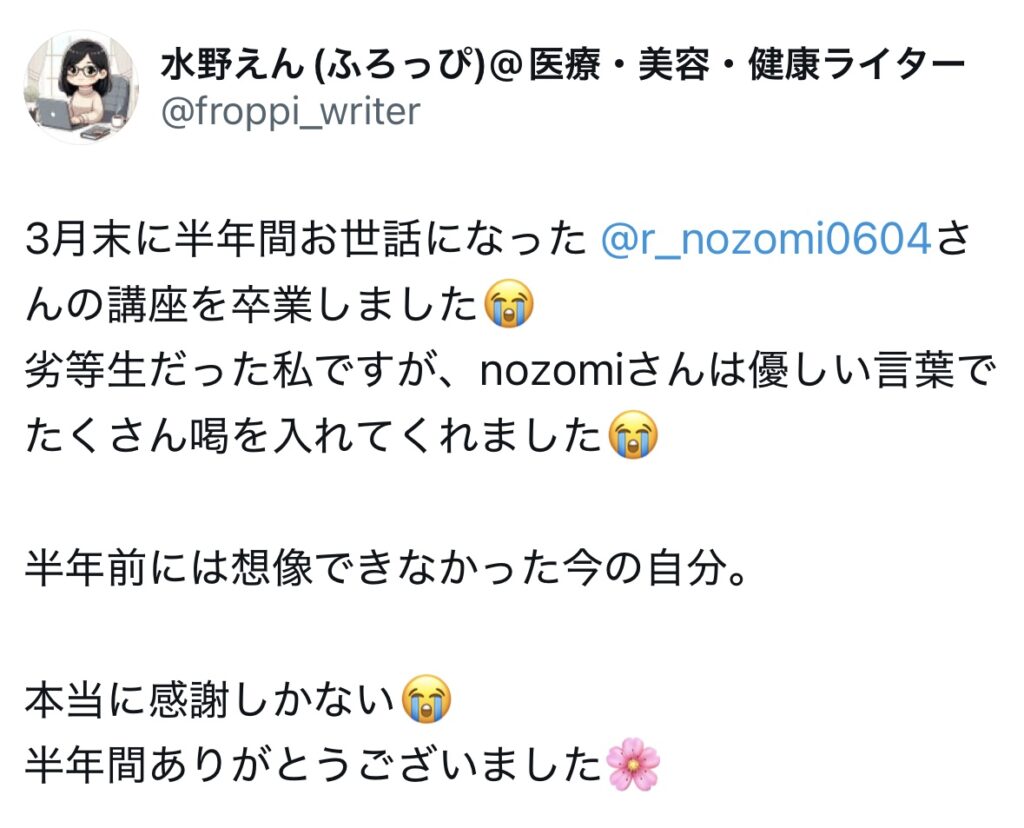The height and width of the screenshot is (828, 1024).
Task: Click the crying emoji after 卒業しました
Action: (508, 304)
